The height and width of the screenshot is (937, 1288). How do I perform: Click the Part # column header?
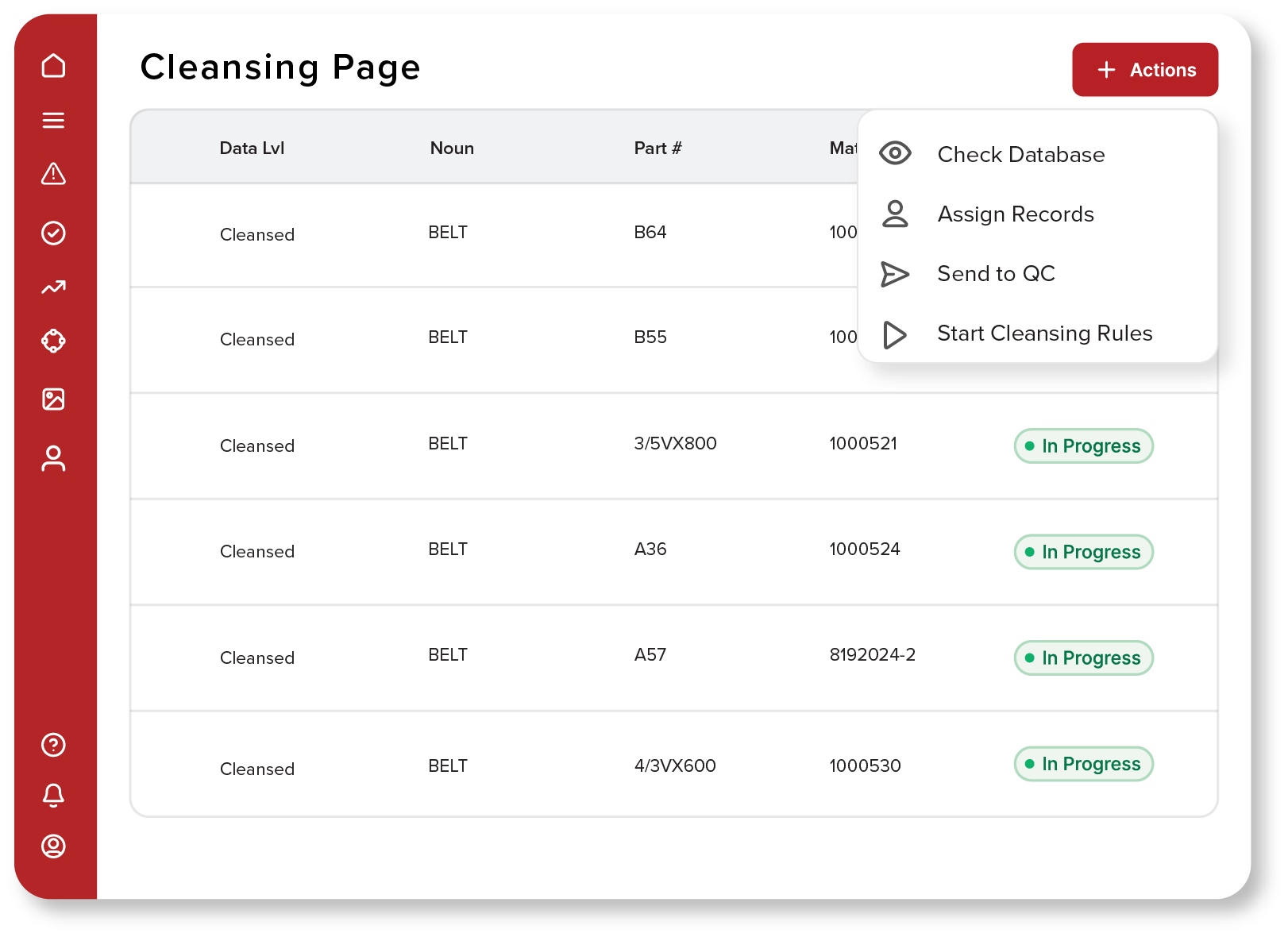[x=657, y=148]
